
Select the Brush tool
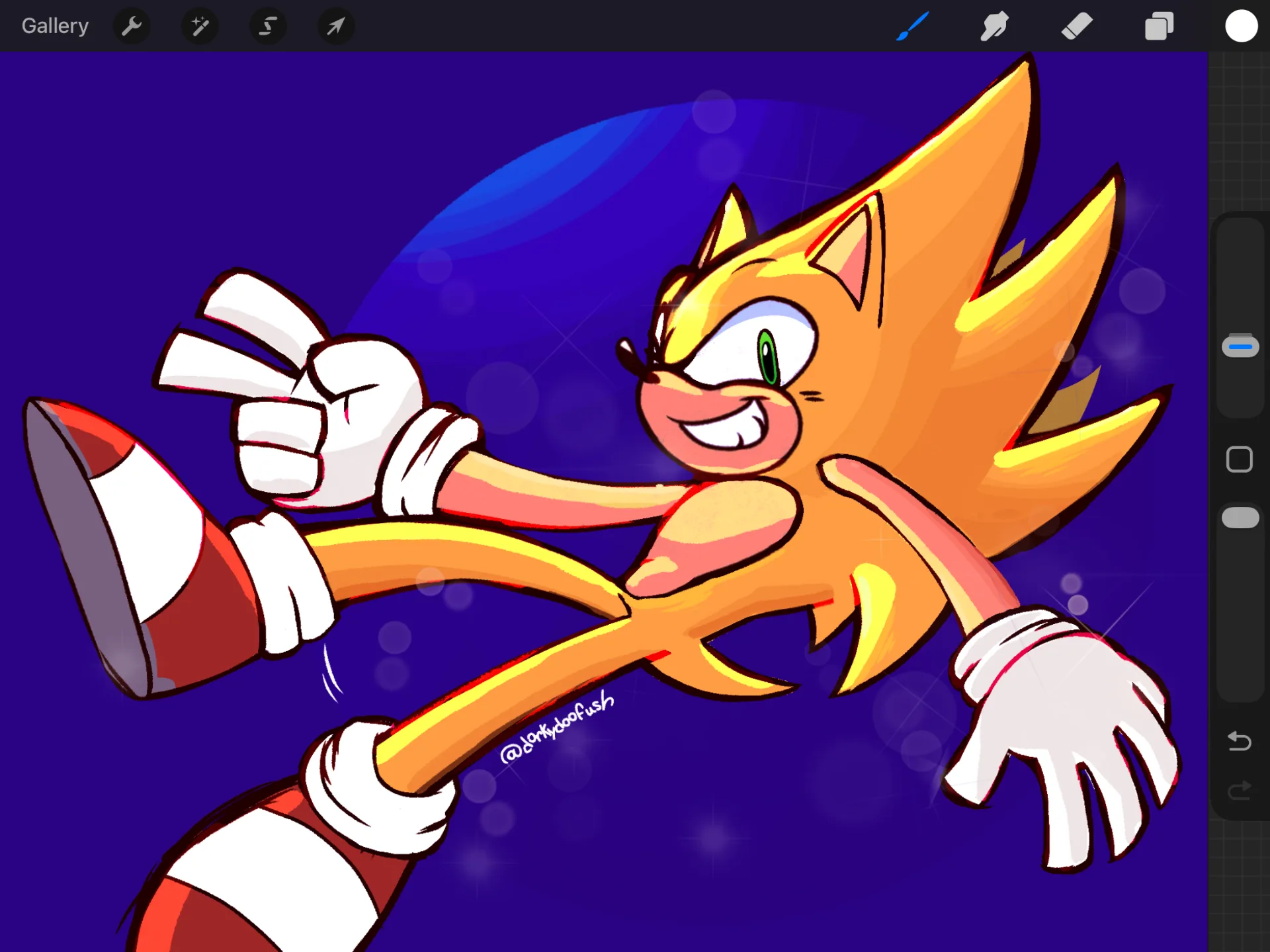(x=912, y=26)
